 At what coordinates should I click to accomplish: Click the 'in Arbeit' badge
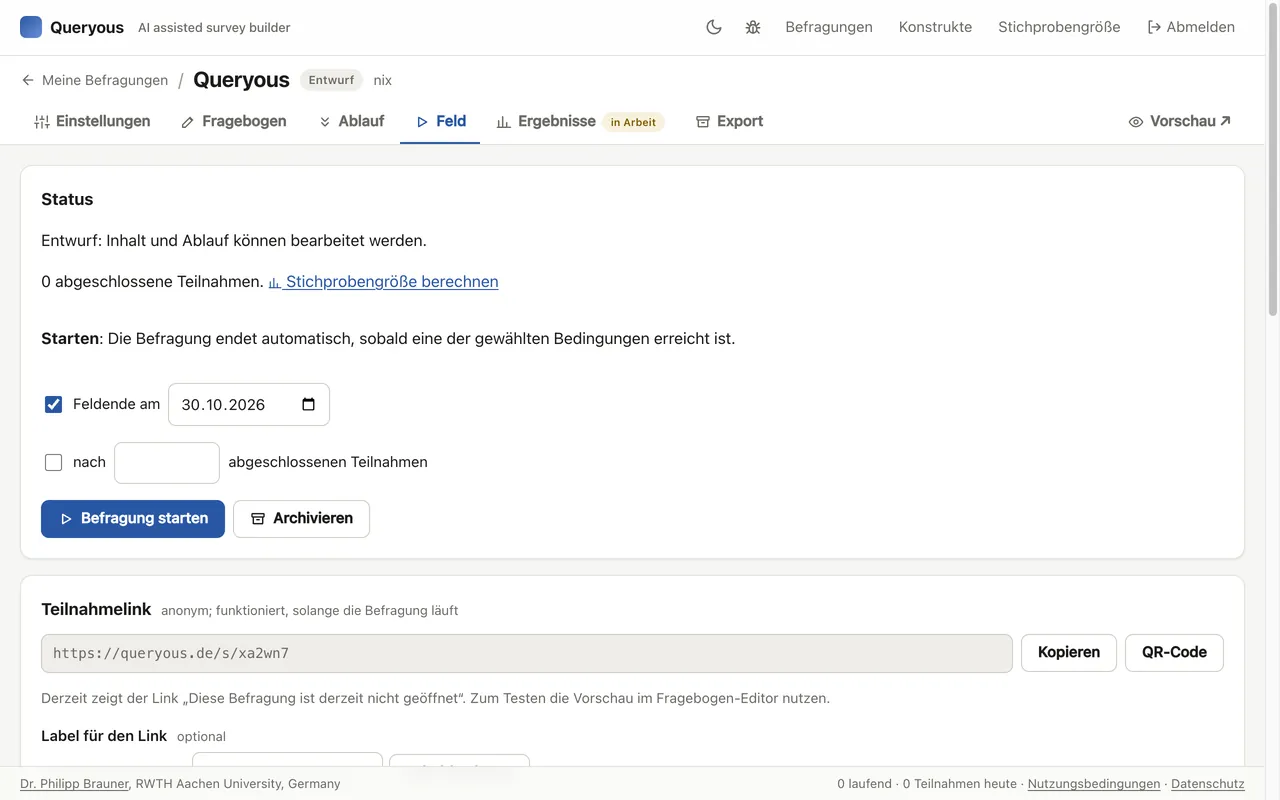(x=633, y=122)
